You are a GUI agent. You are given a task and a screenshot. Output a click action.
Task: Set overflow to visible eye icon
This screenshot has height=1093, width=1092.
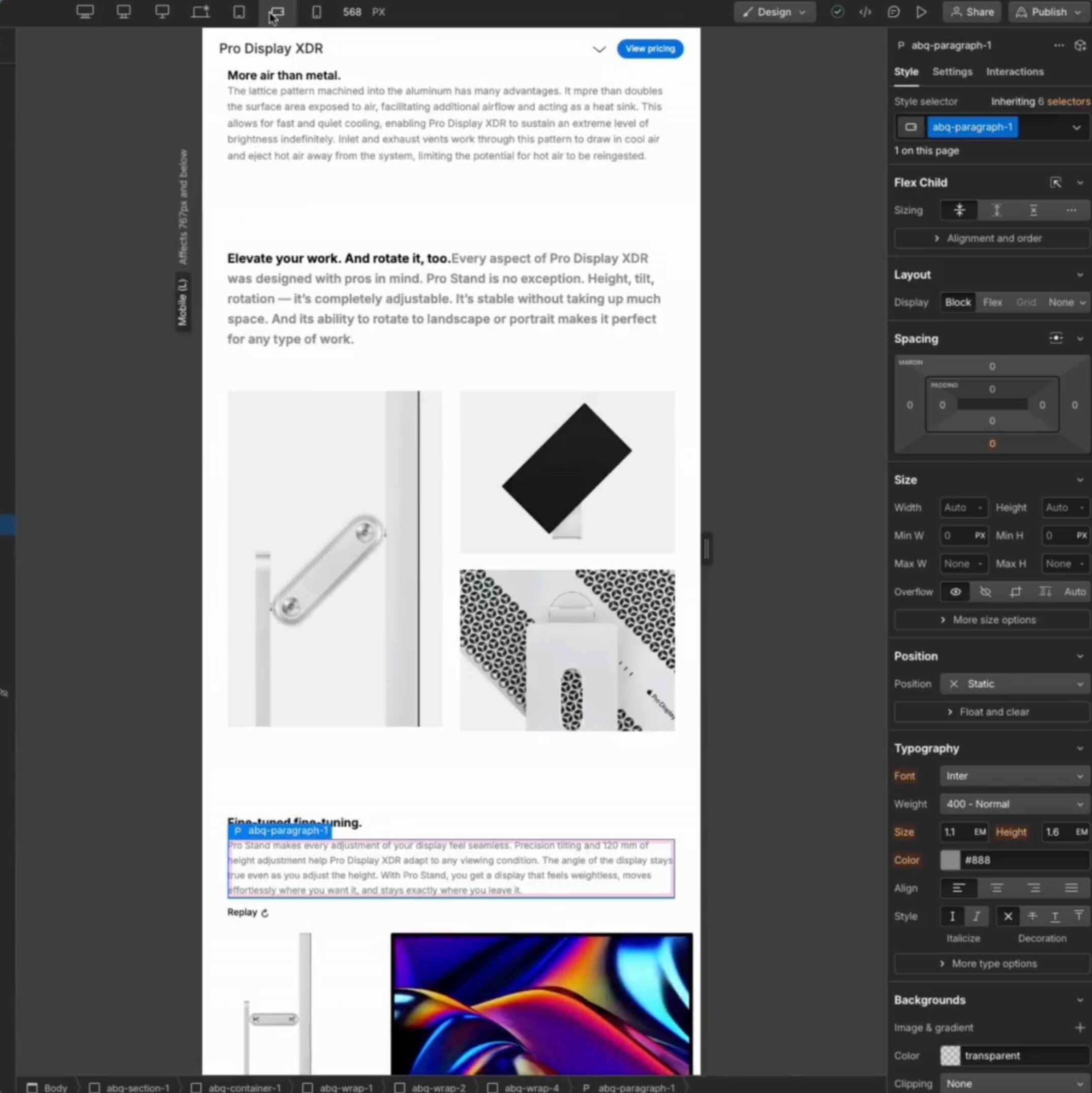click(955, 592)
